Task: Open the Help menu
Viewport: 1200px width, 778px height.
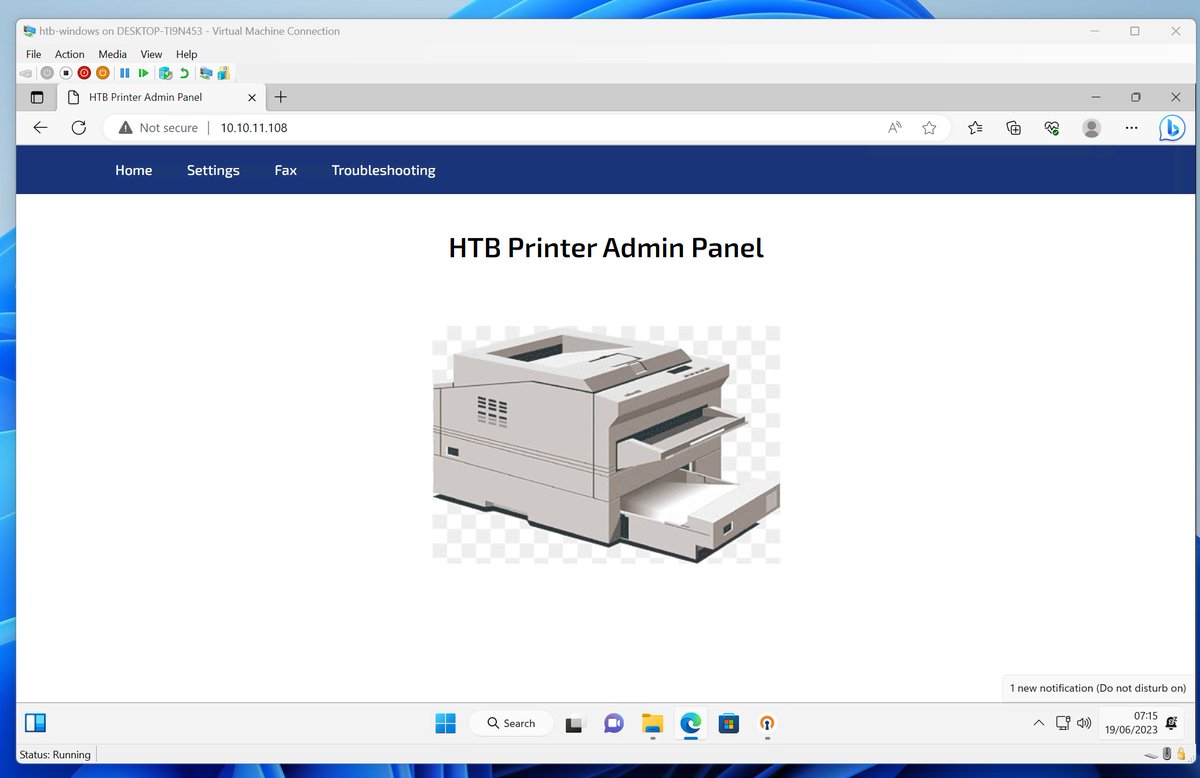Action: pos(187,54)
